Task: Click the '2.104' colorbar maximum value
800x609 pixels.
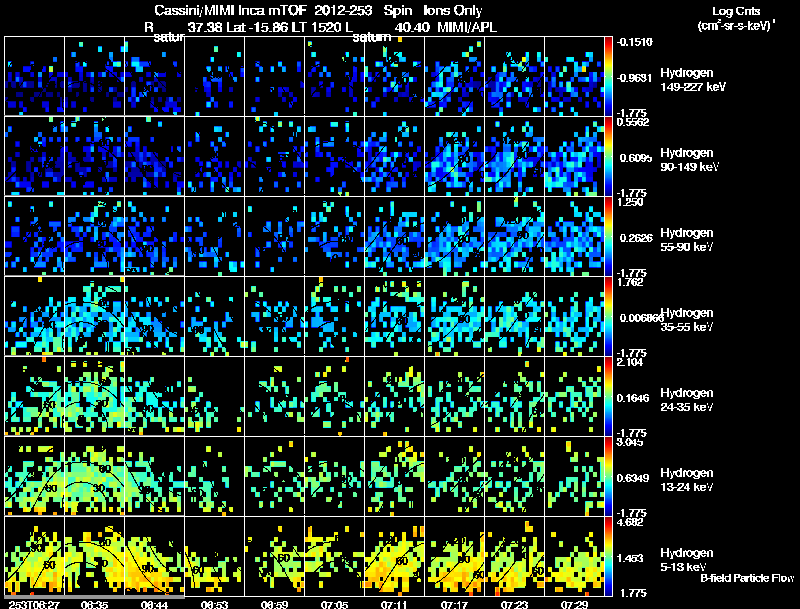Action: point(630,362)
